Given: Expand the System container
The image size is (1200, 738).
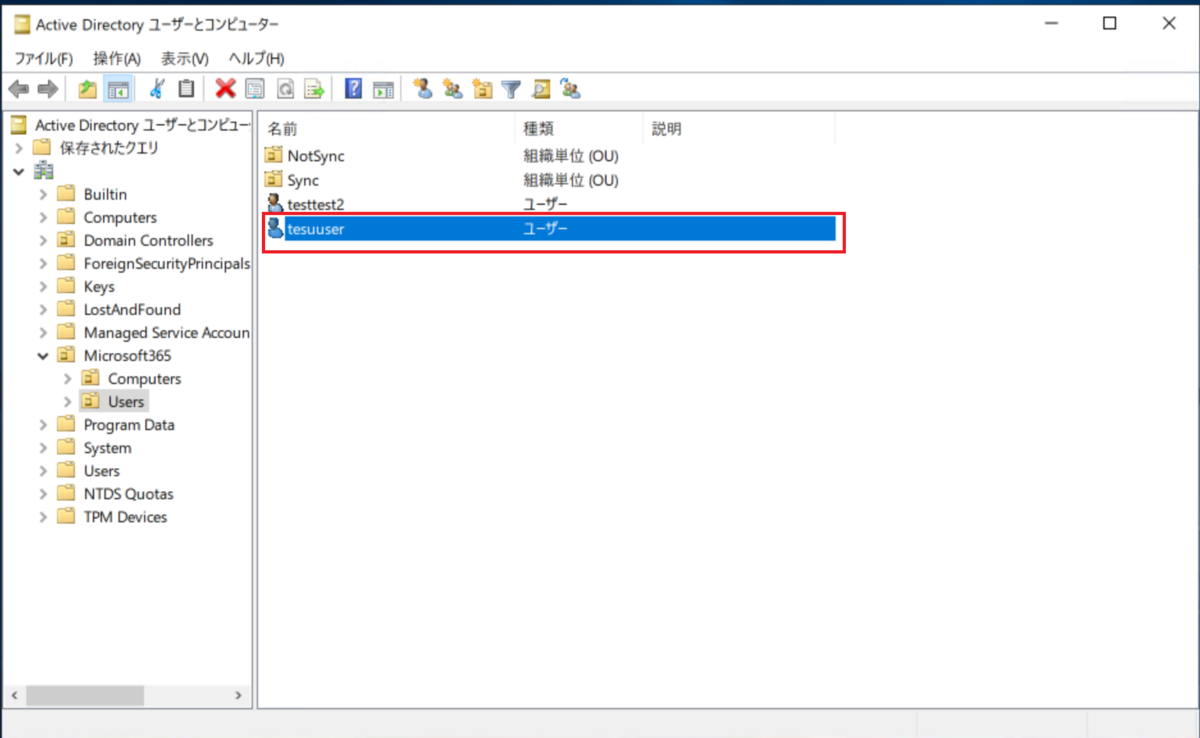Looking at the screenshot, I should pos(43,448).
